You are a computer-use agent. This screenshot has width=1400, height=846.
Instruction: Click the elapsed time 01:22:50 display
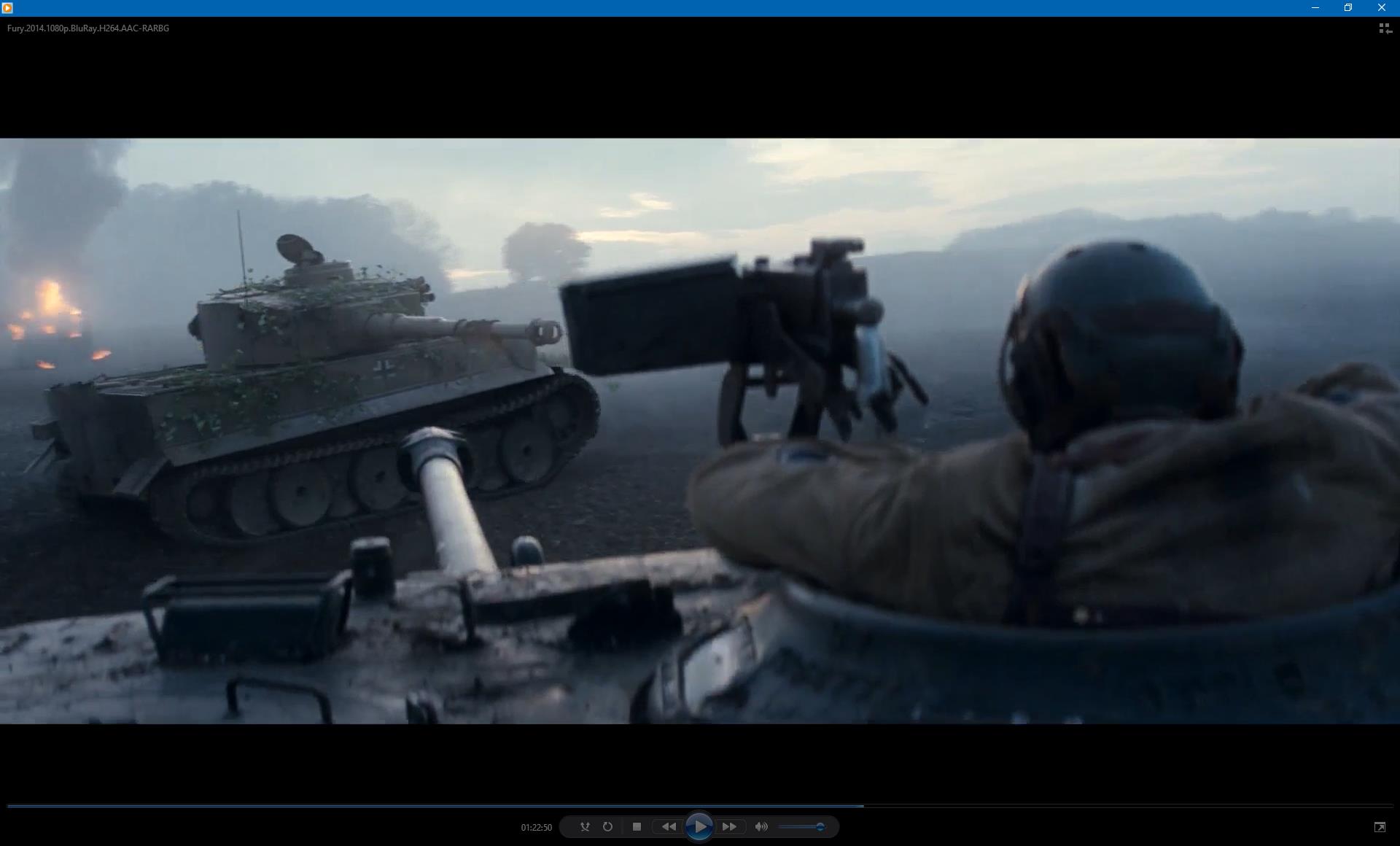pos(536,827)
